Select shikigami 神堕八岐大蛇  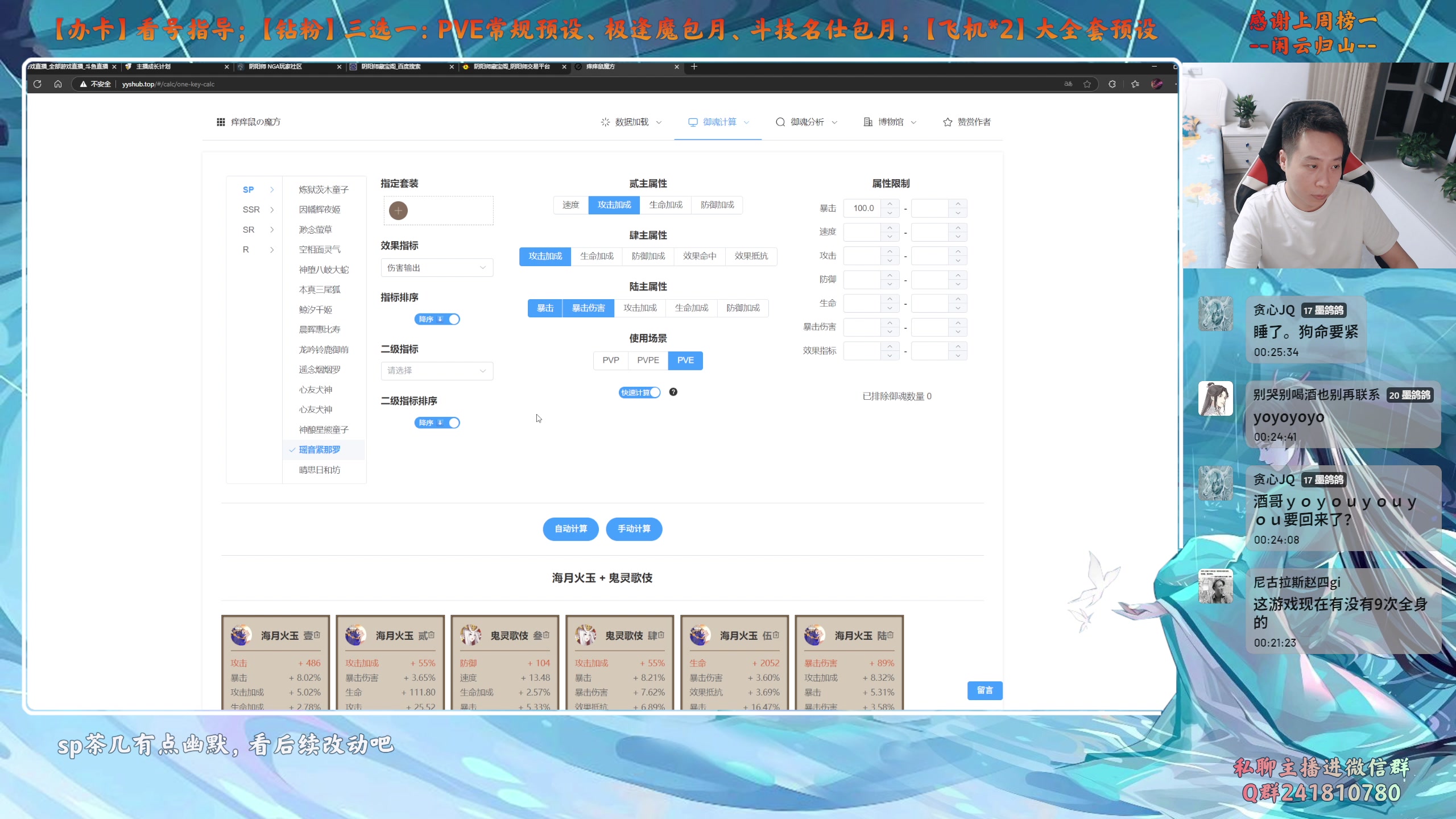pos(324,270)
